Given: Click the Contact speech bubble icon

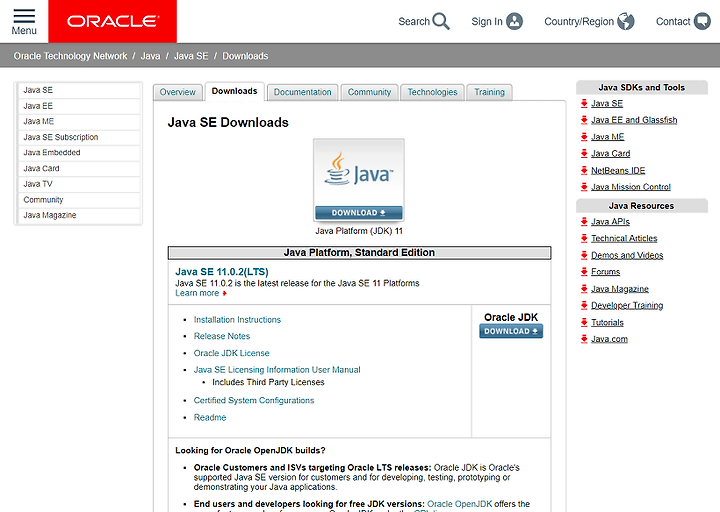Looking at the screenshot, I should tap(702, 21).
